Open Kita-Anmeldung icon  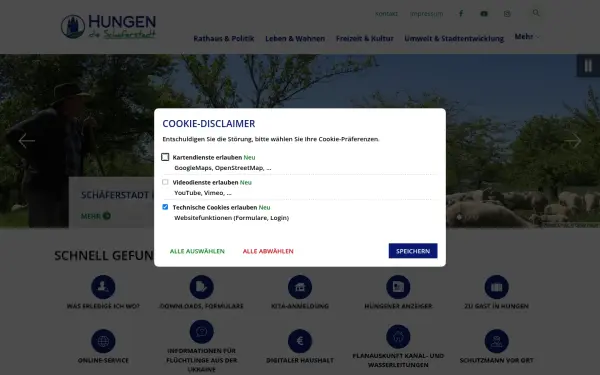[x=300, y=287]
